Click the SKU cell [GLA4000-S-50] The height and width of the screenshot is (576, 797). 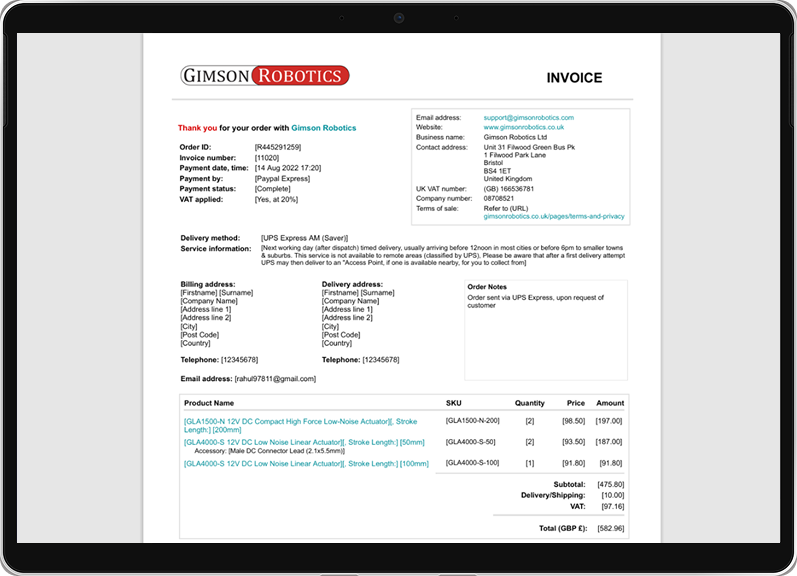point(470,442)
